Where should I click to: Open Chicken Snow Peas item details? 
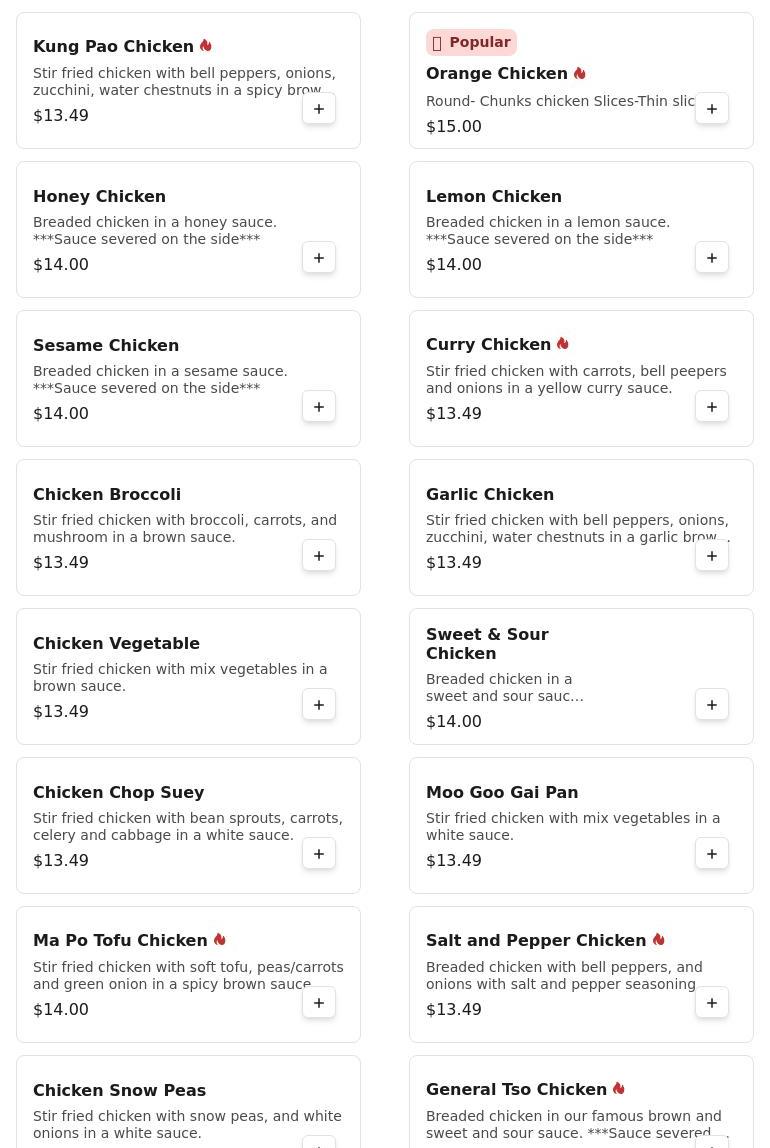[119, 1090]
